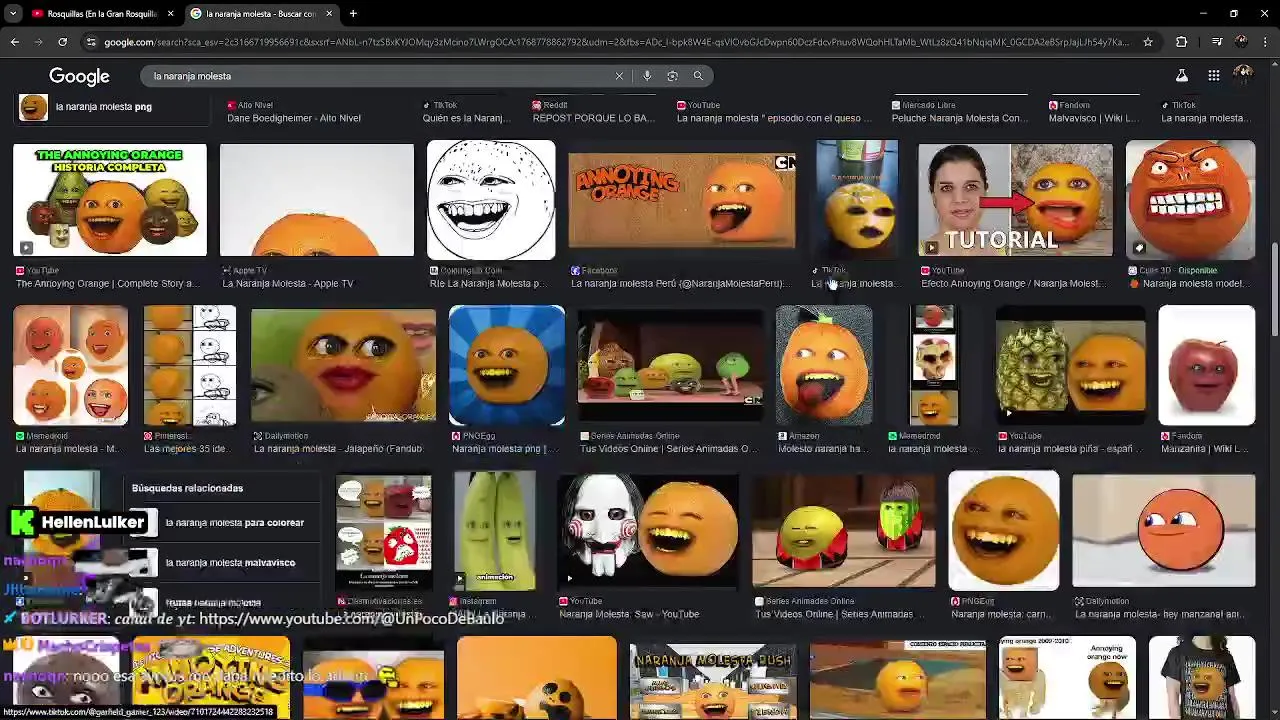Open the 'La Naranja Molesta - Apple TV' caption

[288, 284]
